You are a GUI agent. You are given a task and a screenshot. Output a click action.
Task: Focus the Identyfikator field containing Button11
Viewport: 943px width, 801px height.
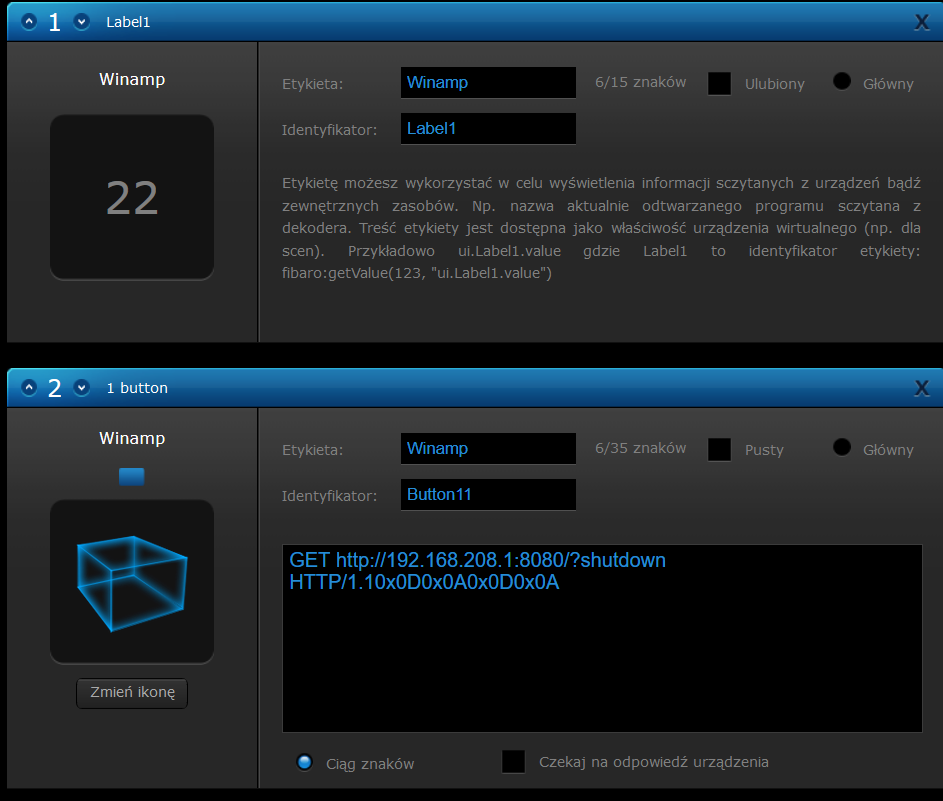click(488, 494)
